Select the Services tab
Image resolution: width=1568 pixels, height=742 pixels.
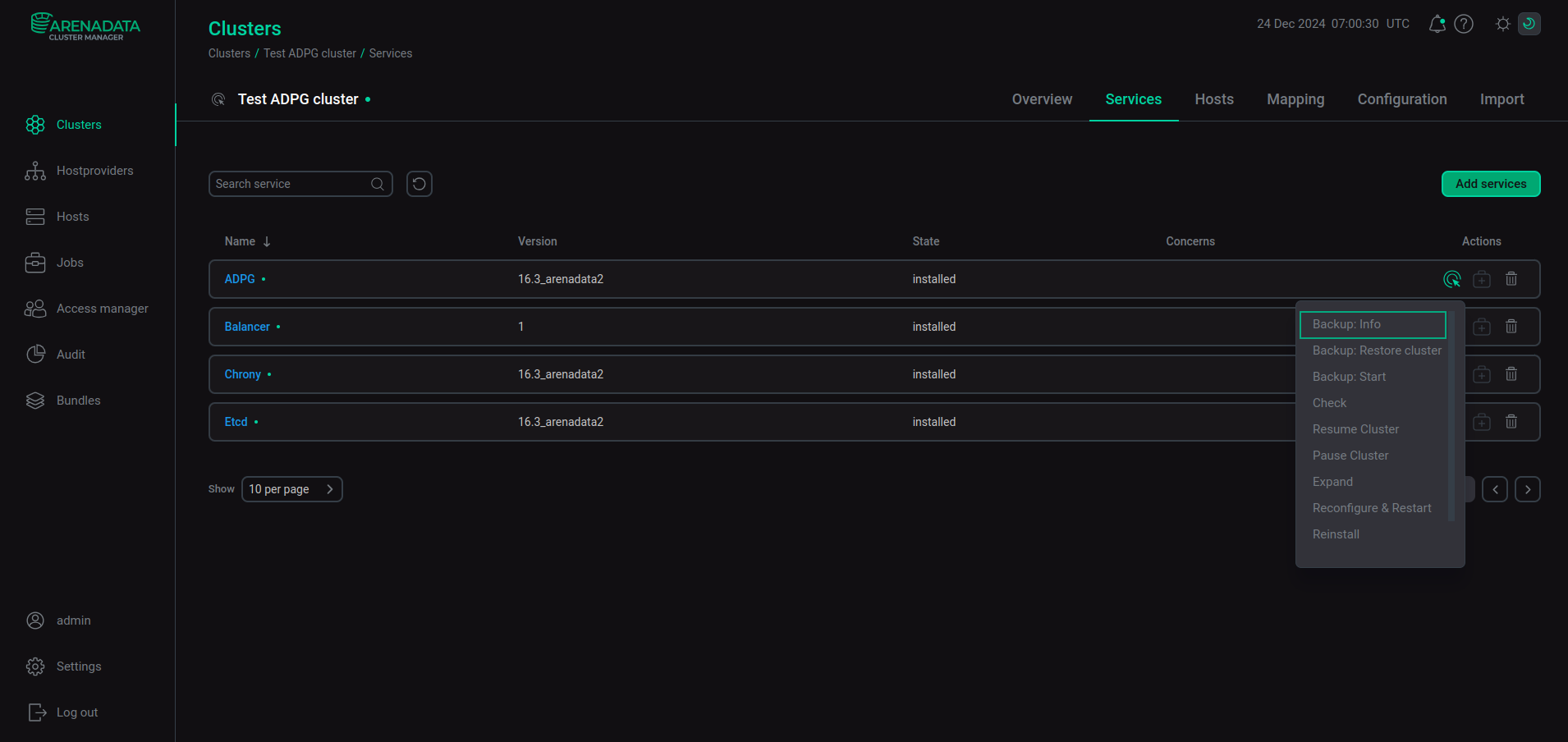click(1134, 99)
